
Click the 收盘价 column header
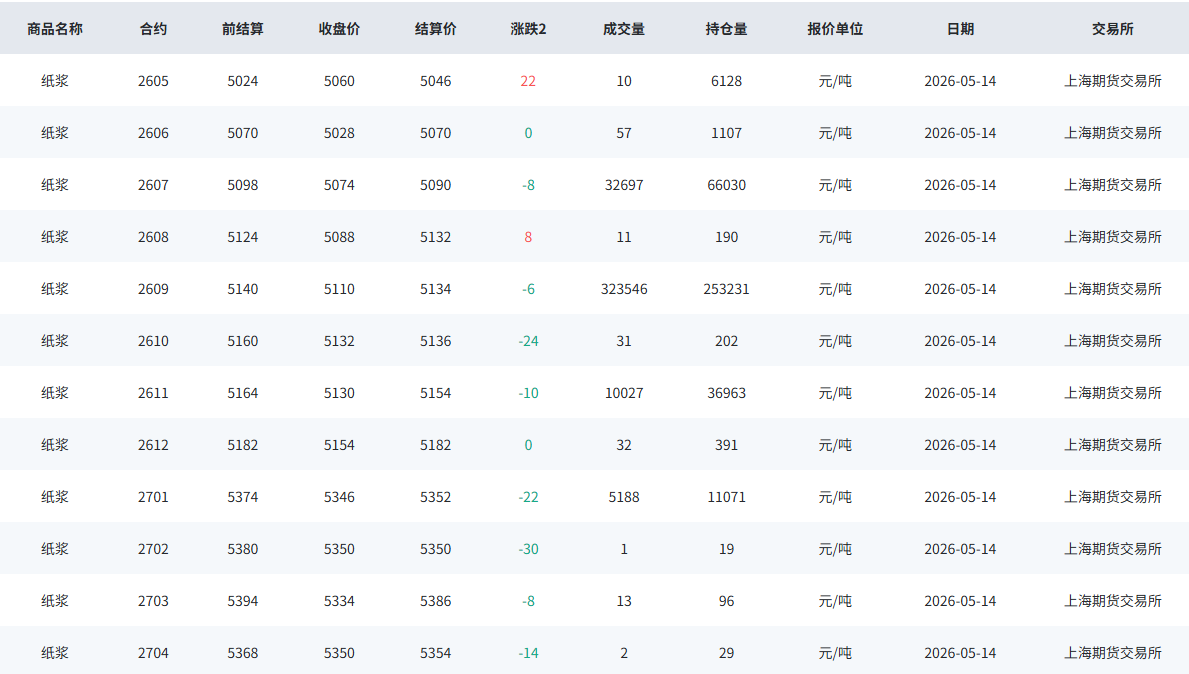(x=339, y=29)
